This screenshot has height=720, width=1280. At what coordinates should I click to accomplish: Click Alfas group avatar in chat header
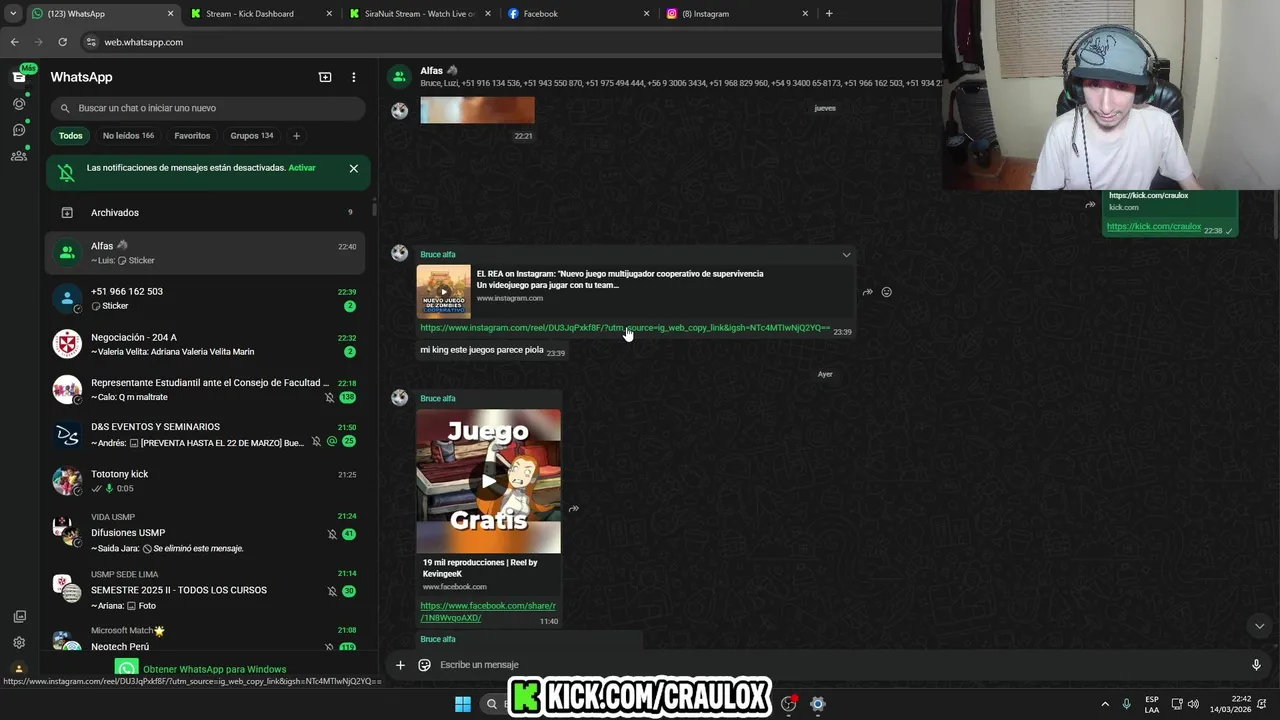tap(400, 77)
